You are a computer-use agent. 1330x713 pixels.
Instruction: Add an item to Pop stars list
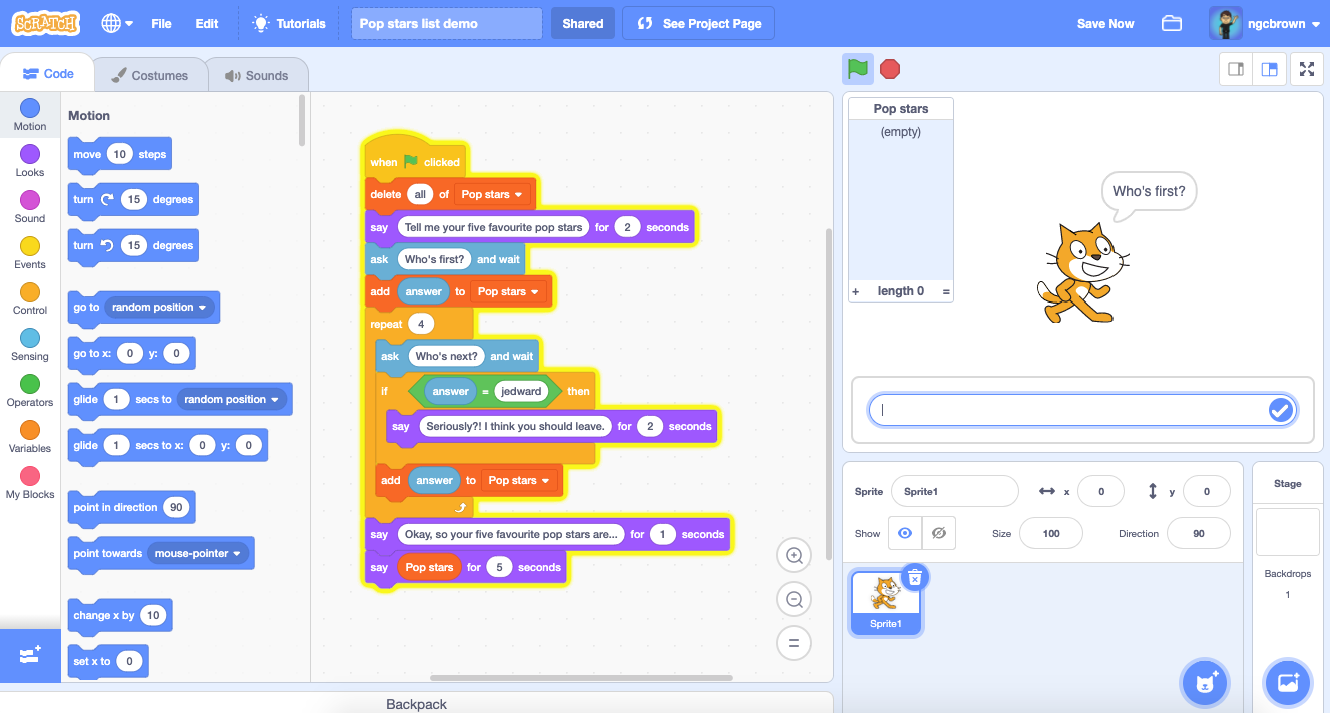tap(856, 291)
